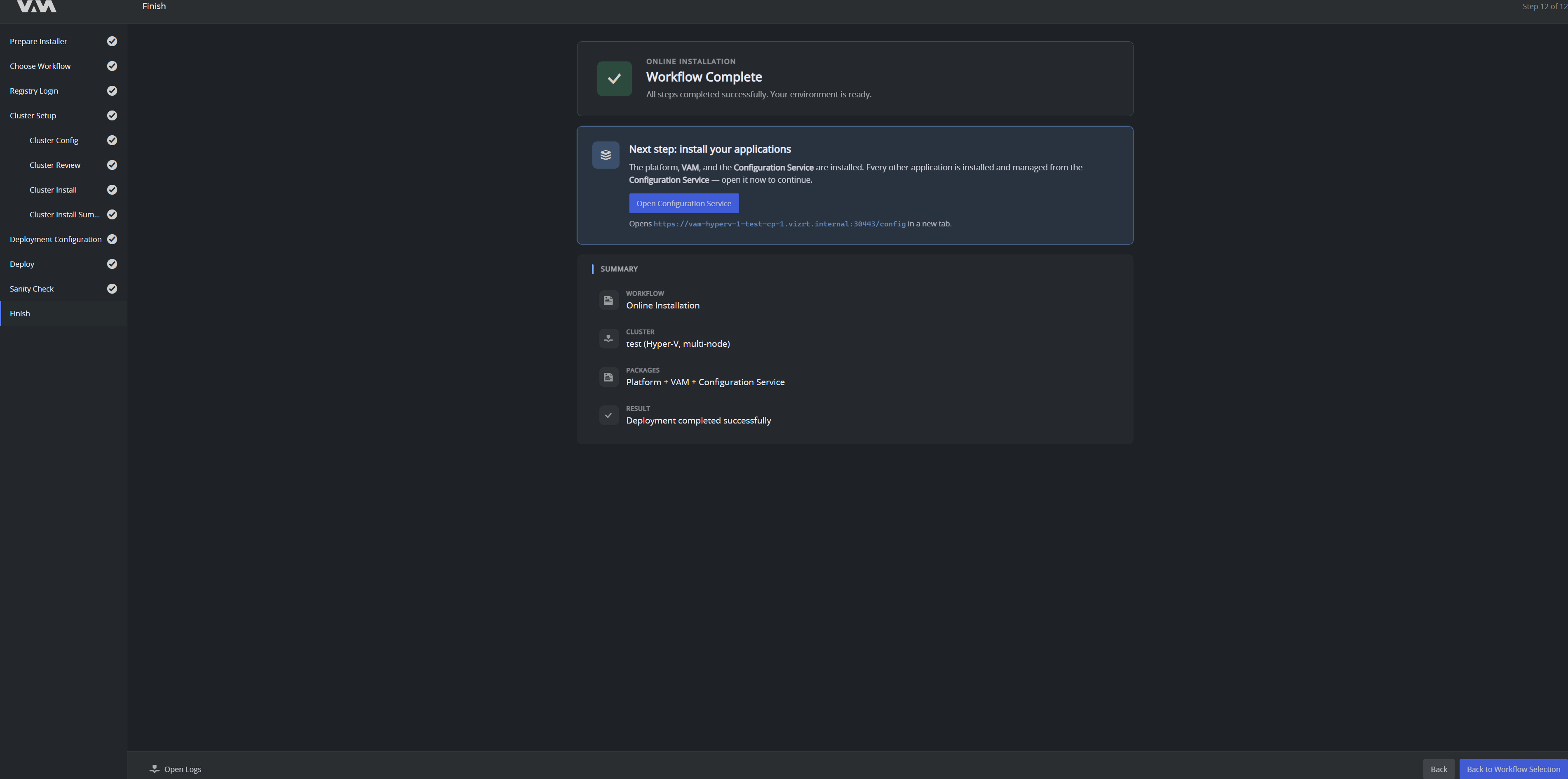Click the Cluster summary icon
This screenshot has height=779, width=1568.
608,339
